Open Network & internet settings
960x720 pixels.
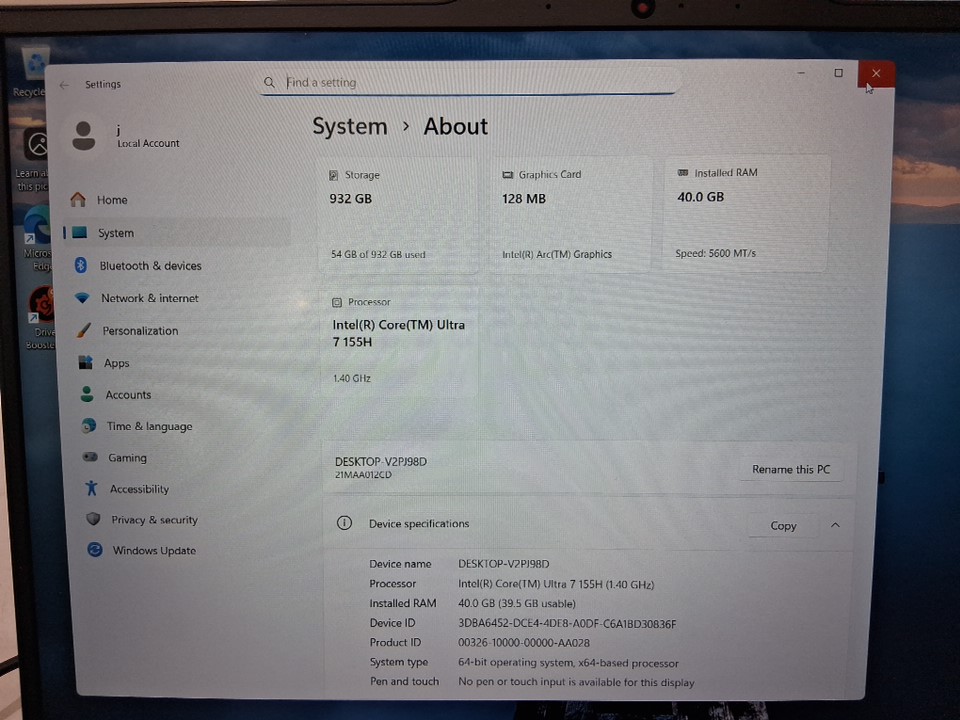click(149, 298)
